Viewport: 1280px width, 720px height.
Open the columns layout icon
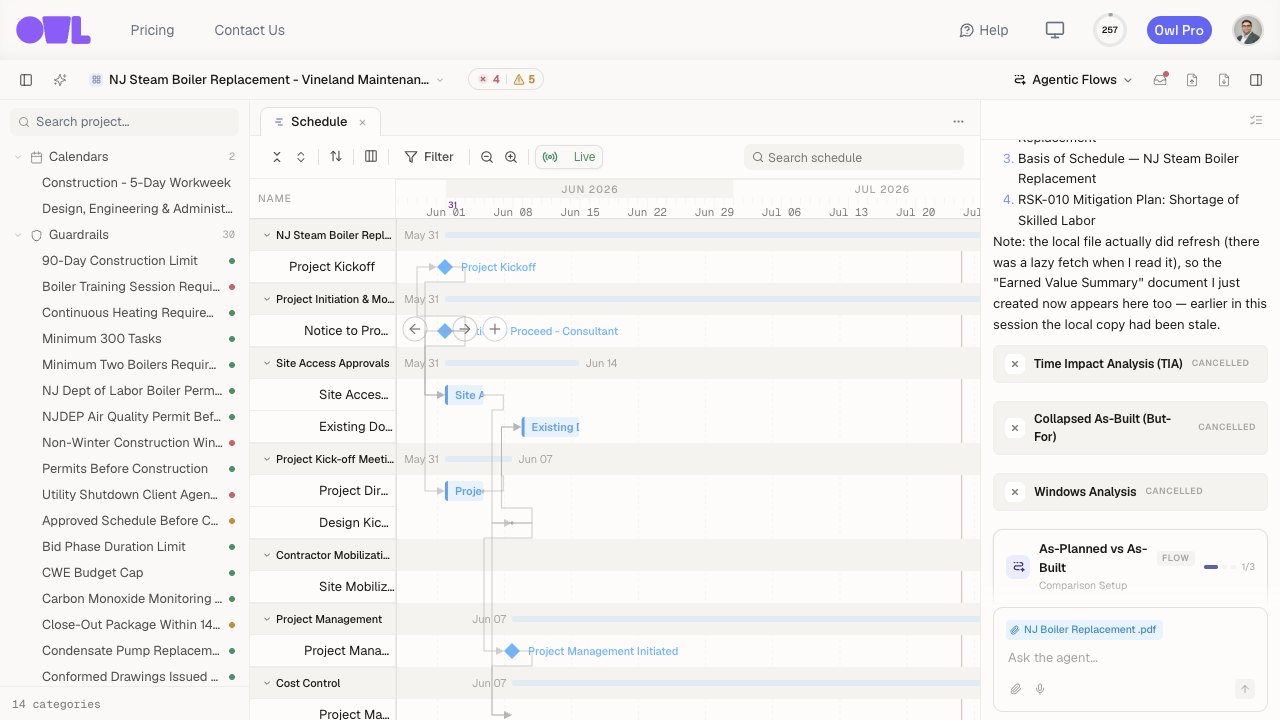pos(371,157)
